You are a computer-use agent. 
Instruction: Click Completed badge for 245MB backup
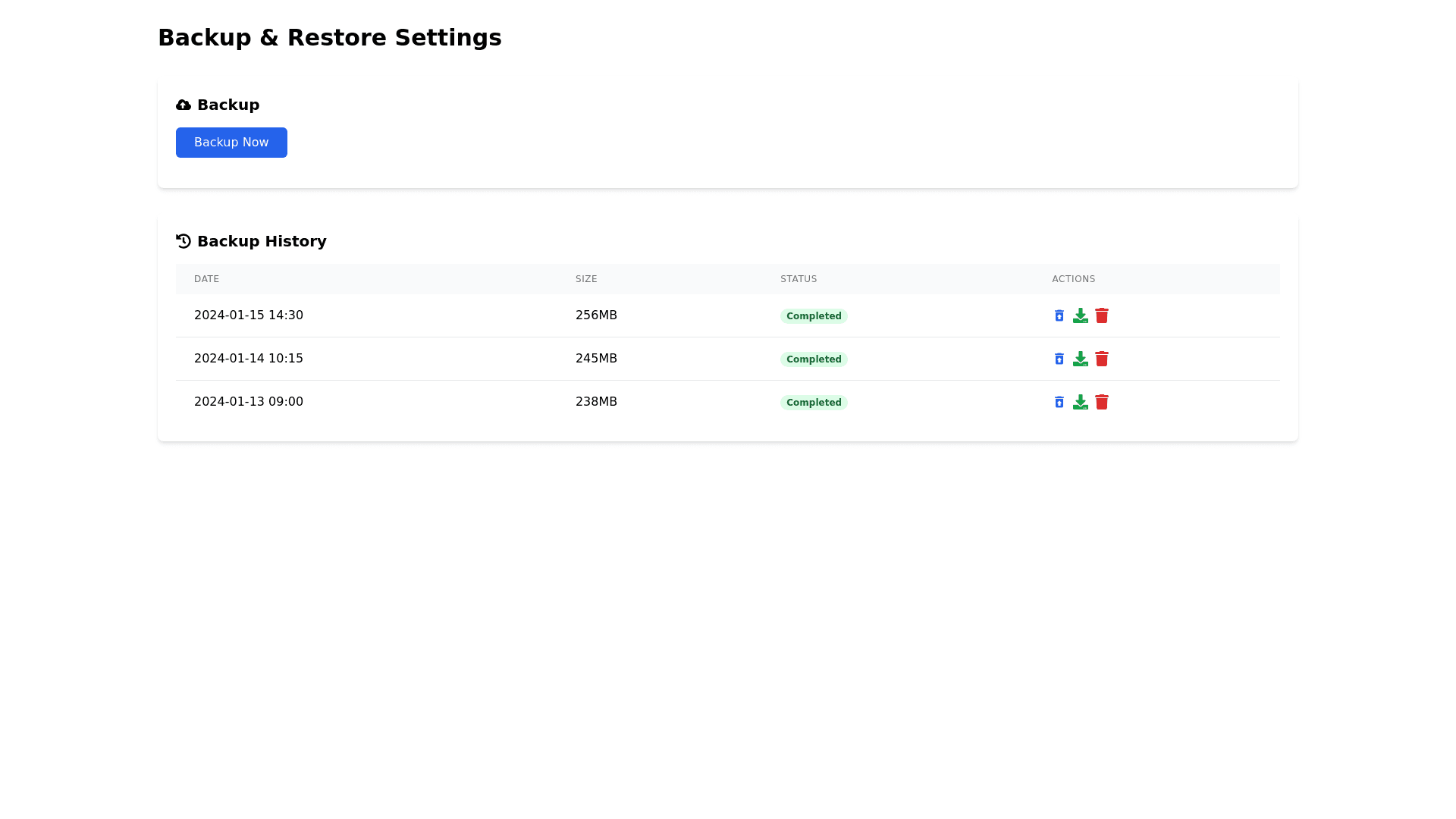click(x=814, y=359)
